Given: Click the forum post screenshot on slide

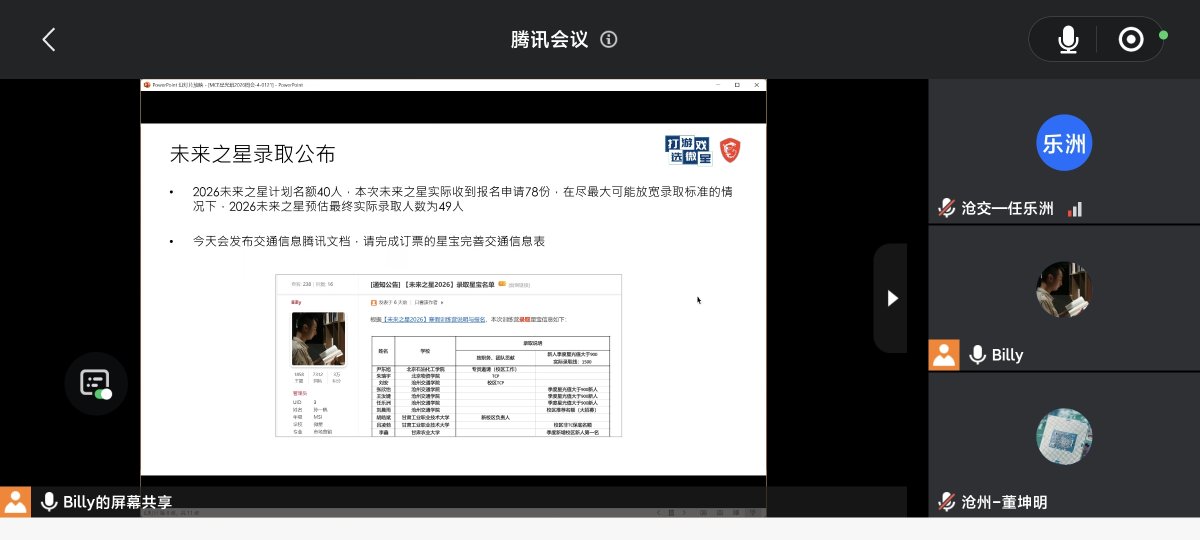Looking at the screenshot, I should pyautogui.click(x=448, y=355).
